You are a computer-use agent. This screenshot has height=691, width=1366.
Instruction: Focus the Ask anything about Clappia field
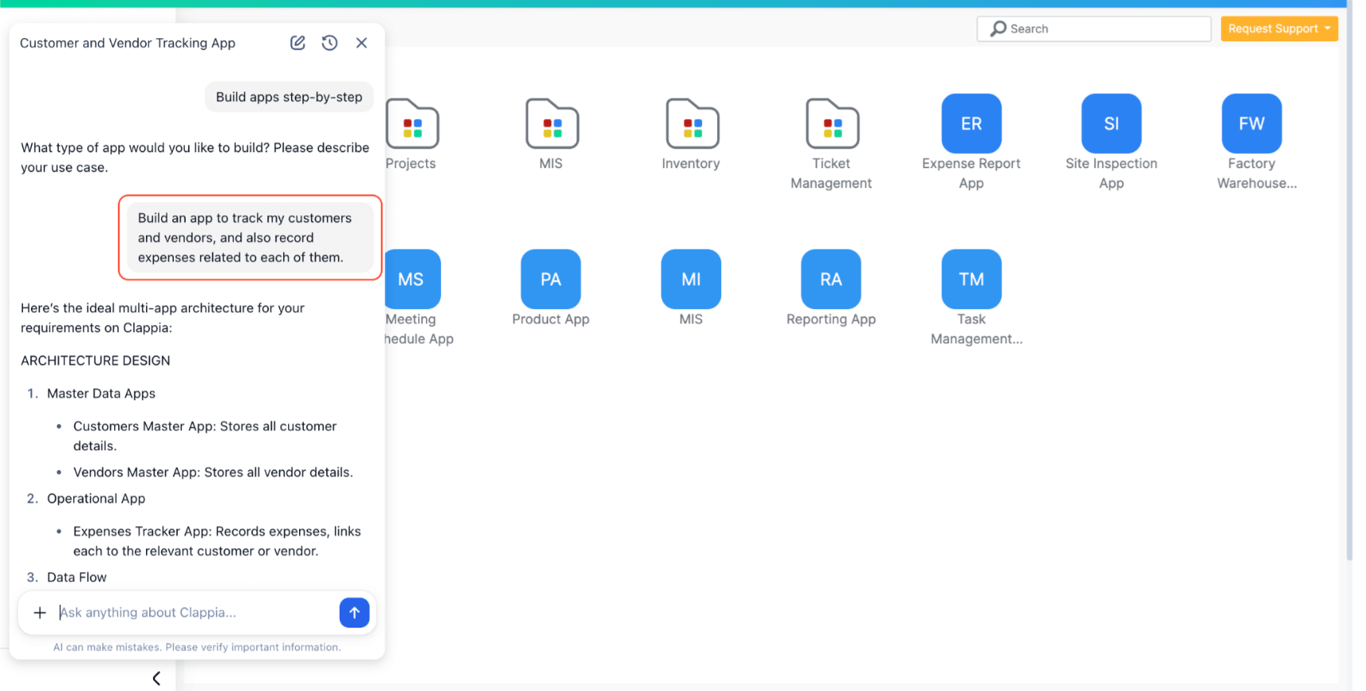(x=195, y=613)
